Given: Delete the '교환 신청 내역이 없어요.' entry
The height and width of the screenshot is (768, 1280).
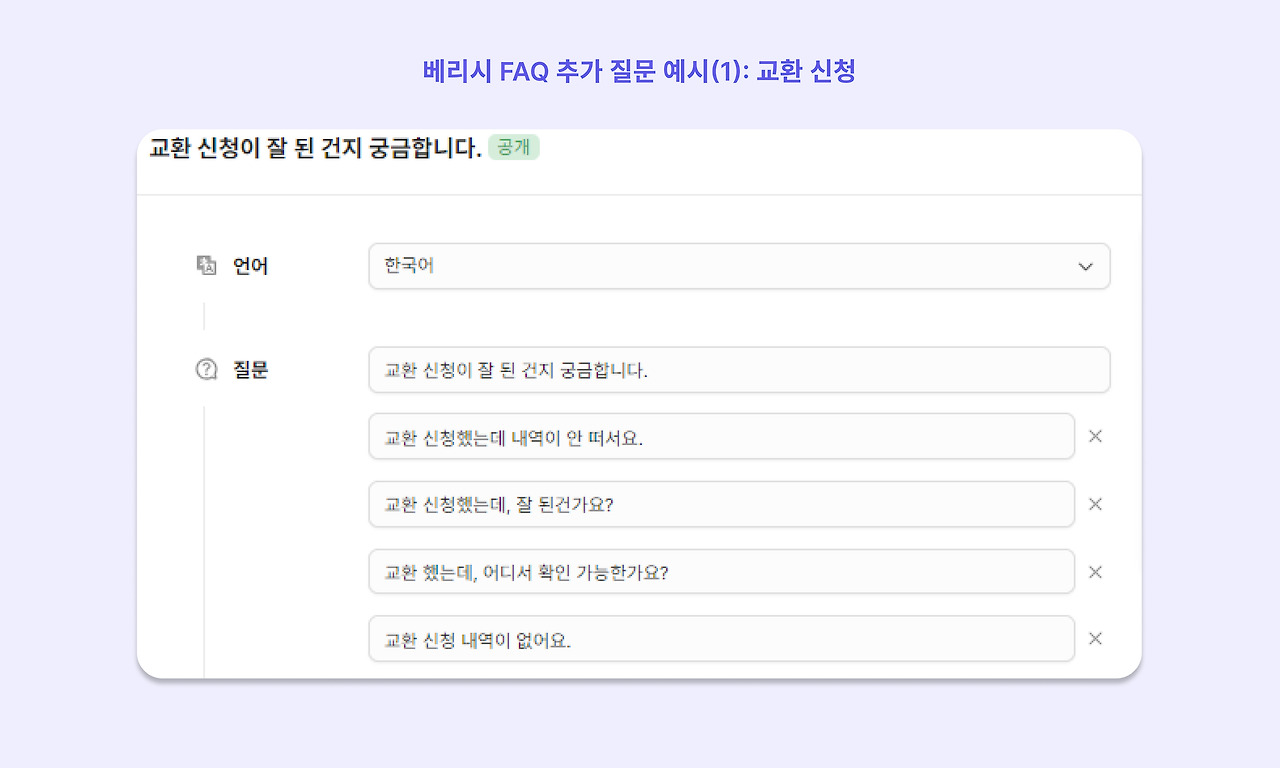Looking at the screenshot, I should pyautogui.click(x=1095, y=638).
